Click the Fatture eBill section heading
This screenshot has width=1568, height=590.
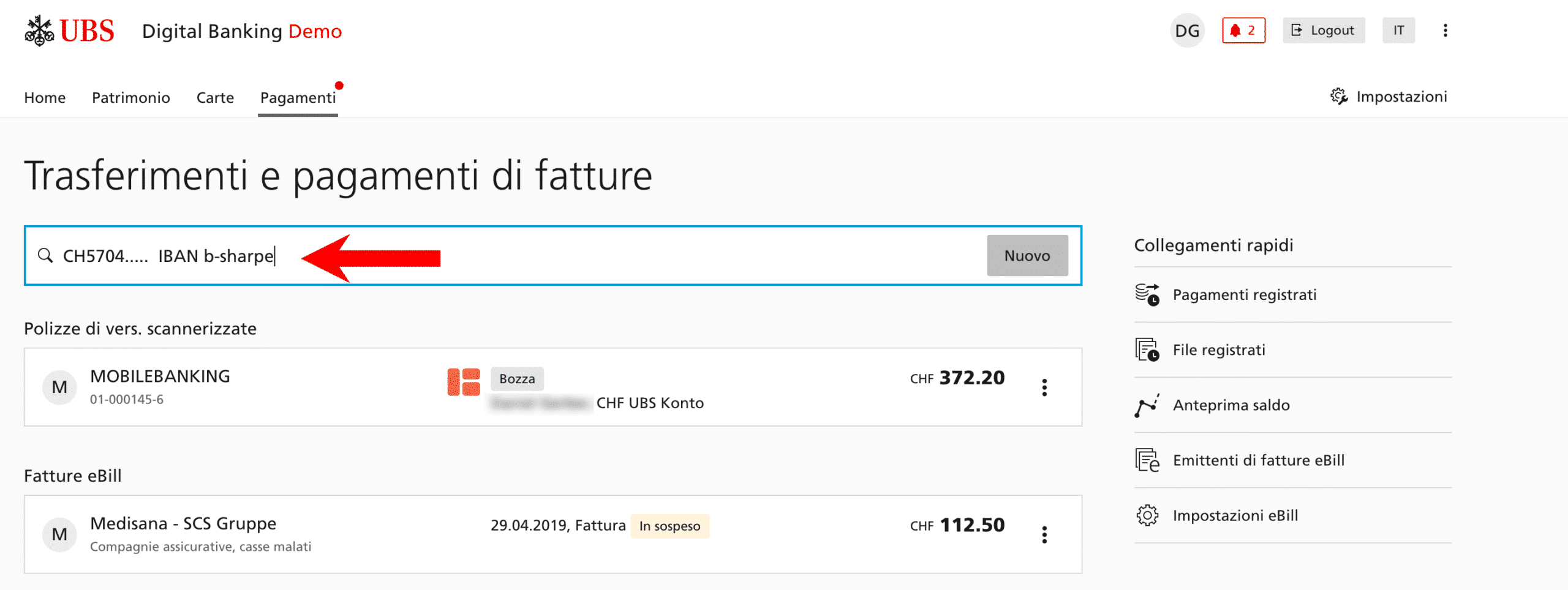coord(73,476)
